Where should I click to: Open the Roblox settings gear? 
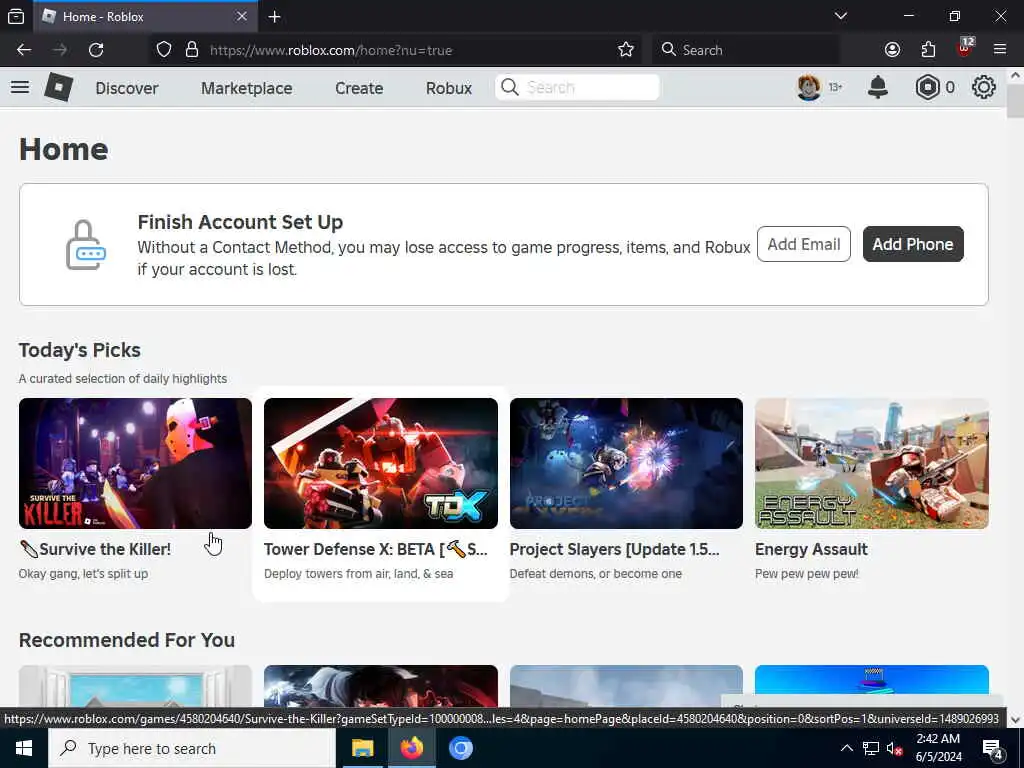pyautogui.click(x=984, y=87)
